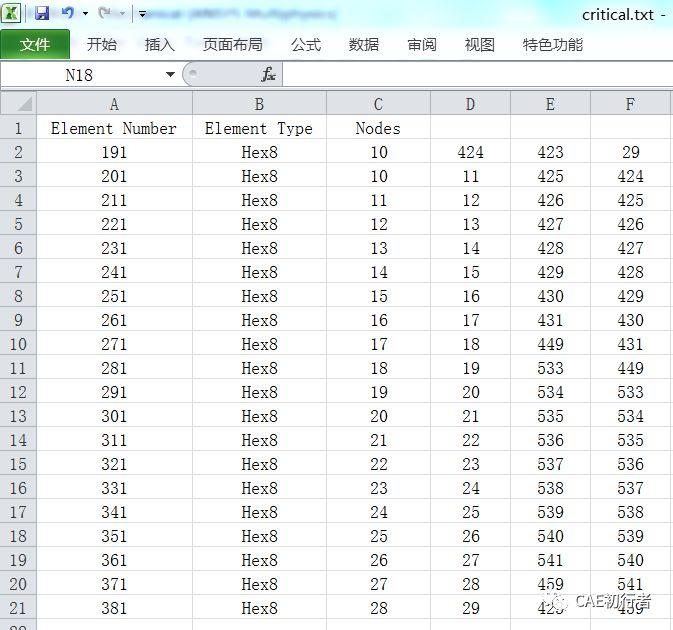Select column B header
The width and height of the screenshot is (673, 630).
click(259, 104)
